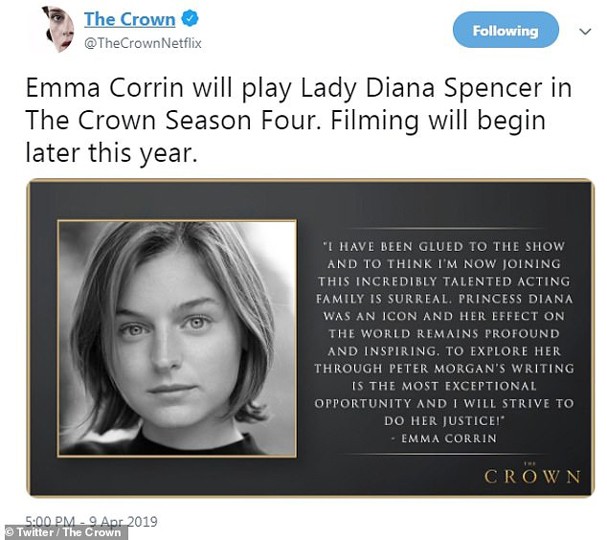The image size is (607, 540).
Task: Click The Crown display name link
Action: coord(130,19)
